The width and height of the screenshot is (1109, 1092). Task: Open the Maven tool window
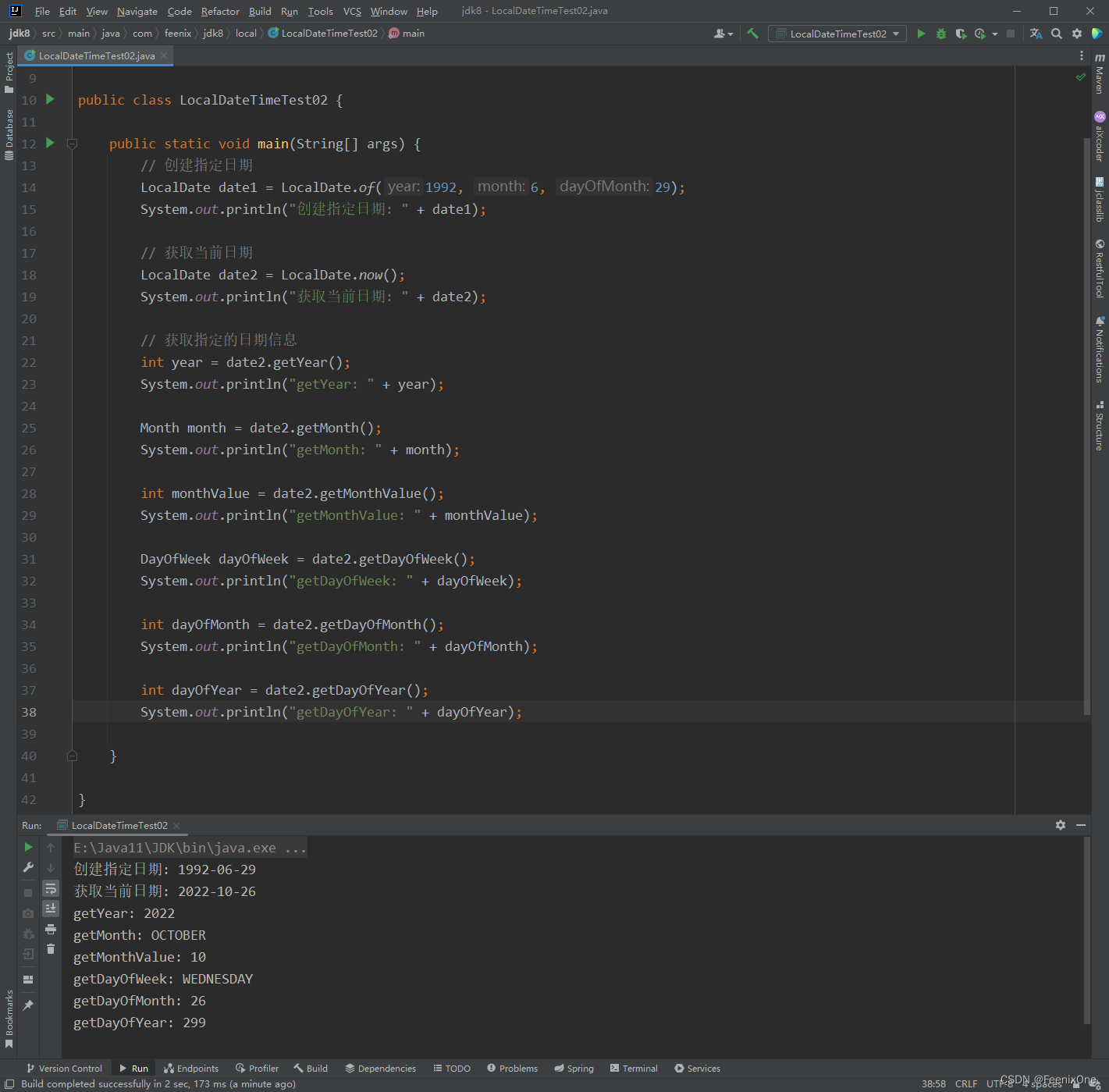(x=1100, y=73)
